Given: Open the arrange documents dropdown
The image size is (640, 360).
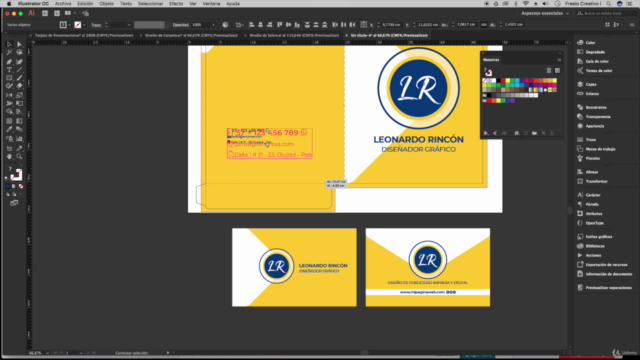Looking at the screenshot, I should pyautogui.click(x=70, y=13).
